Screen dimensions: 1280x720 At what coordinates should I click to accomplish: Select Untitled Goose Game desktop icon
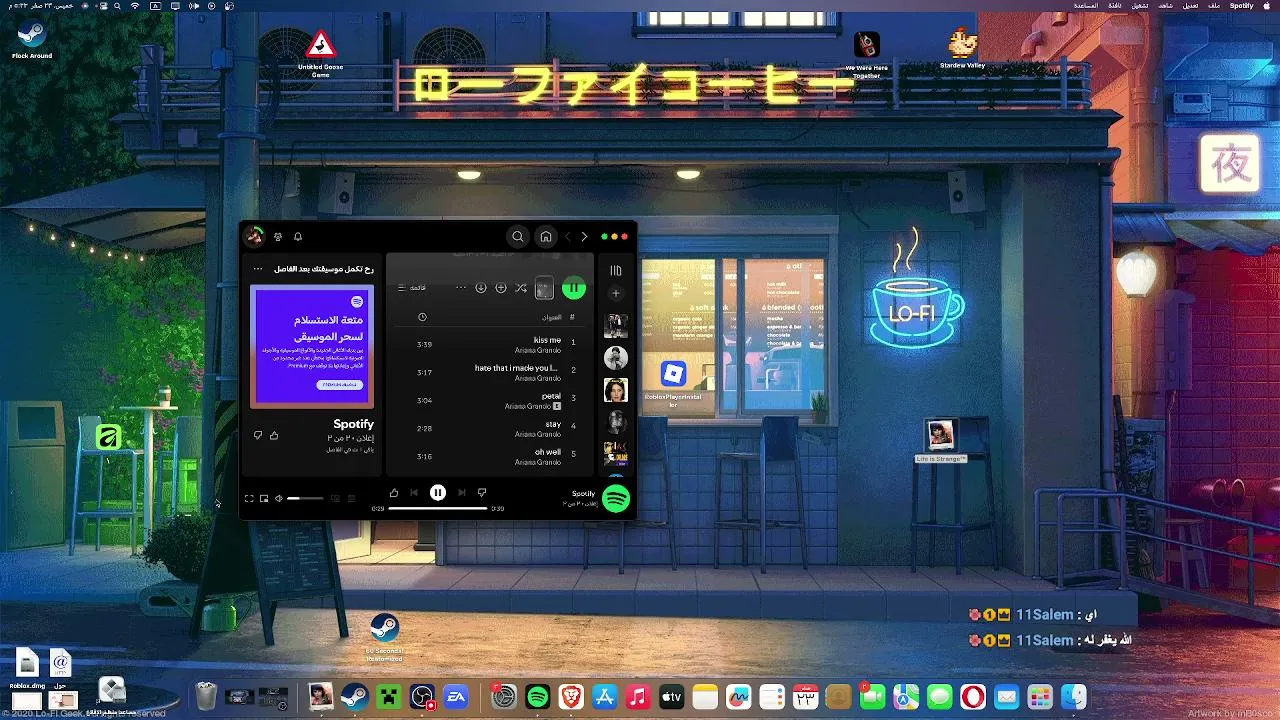pyautogui.click(x=320, y=53)
